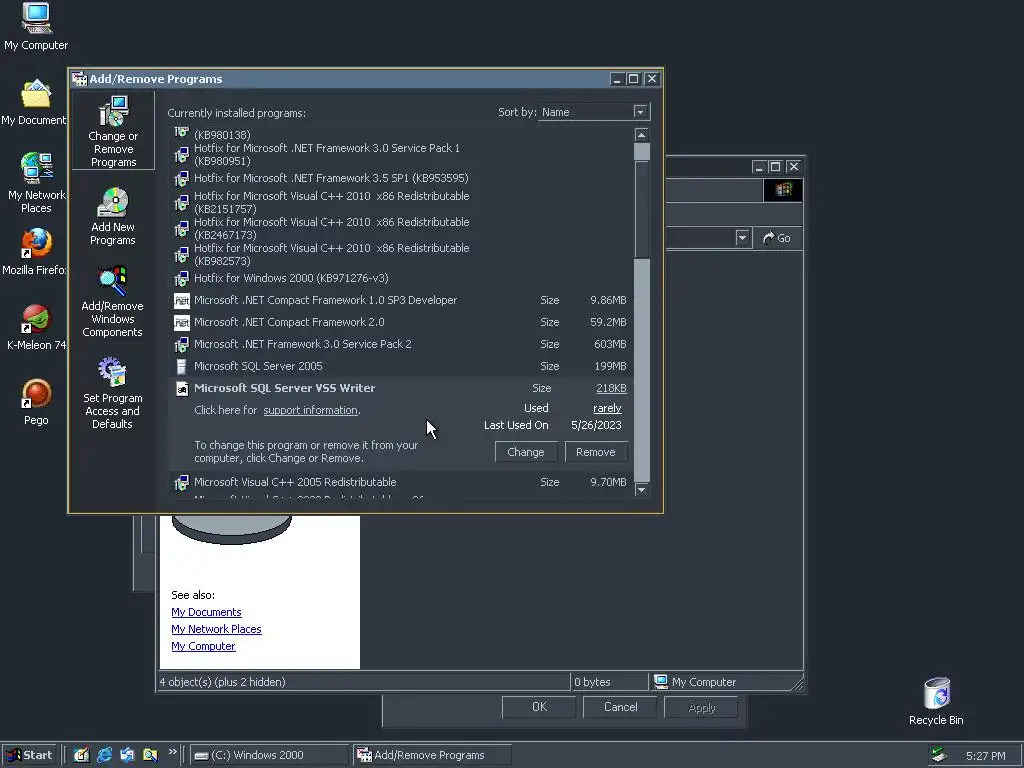Click icon of .NET Framework 3.0 Service Pack 2

click(182, 344)
